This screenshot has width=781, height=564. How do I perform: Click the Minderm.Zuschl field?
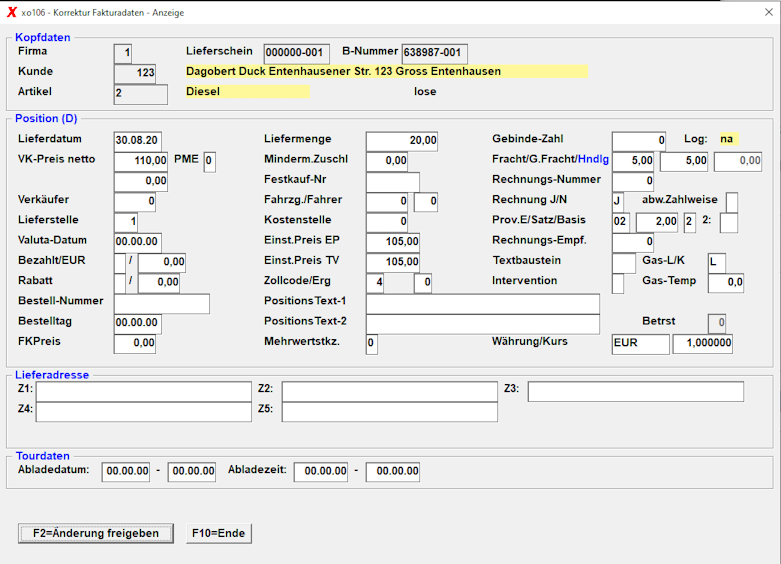[387, 161]
